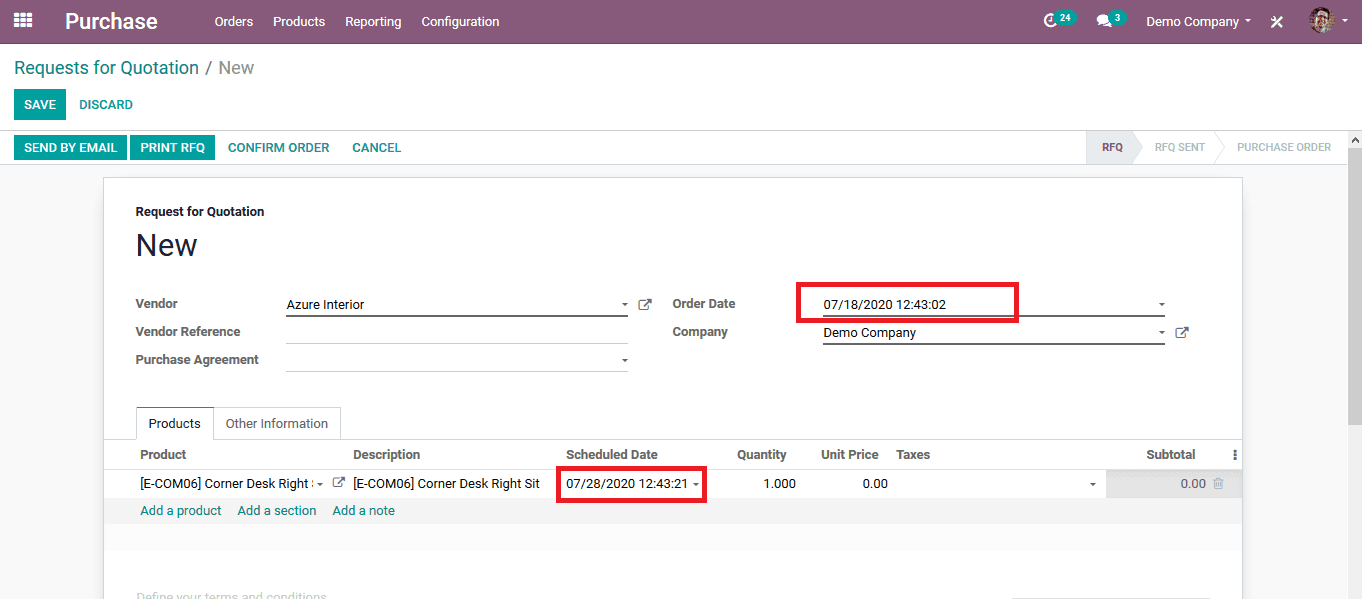This screenshot has width=1363, height=599.
Task: Open Company external link icon
Action: click(1182, 333)
